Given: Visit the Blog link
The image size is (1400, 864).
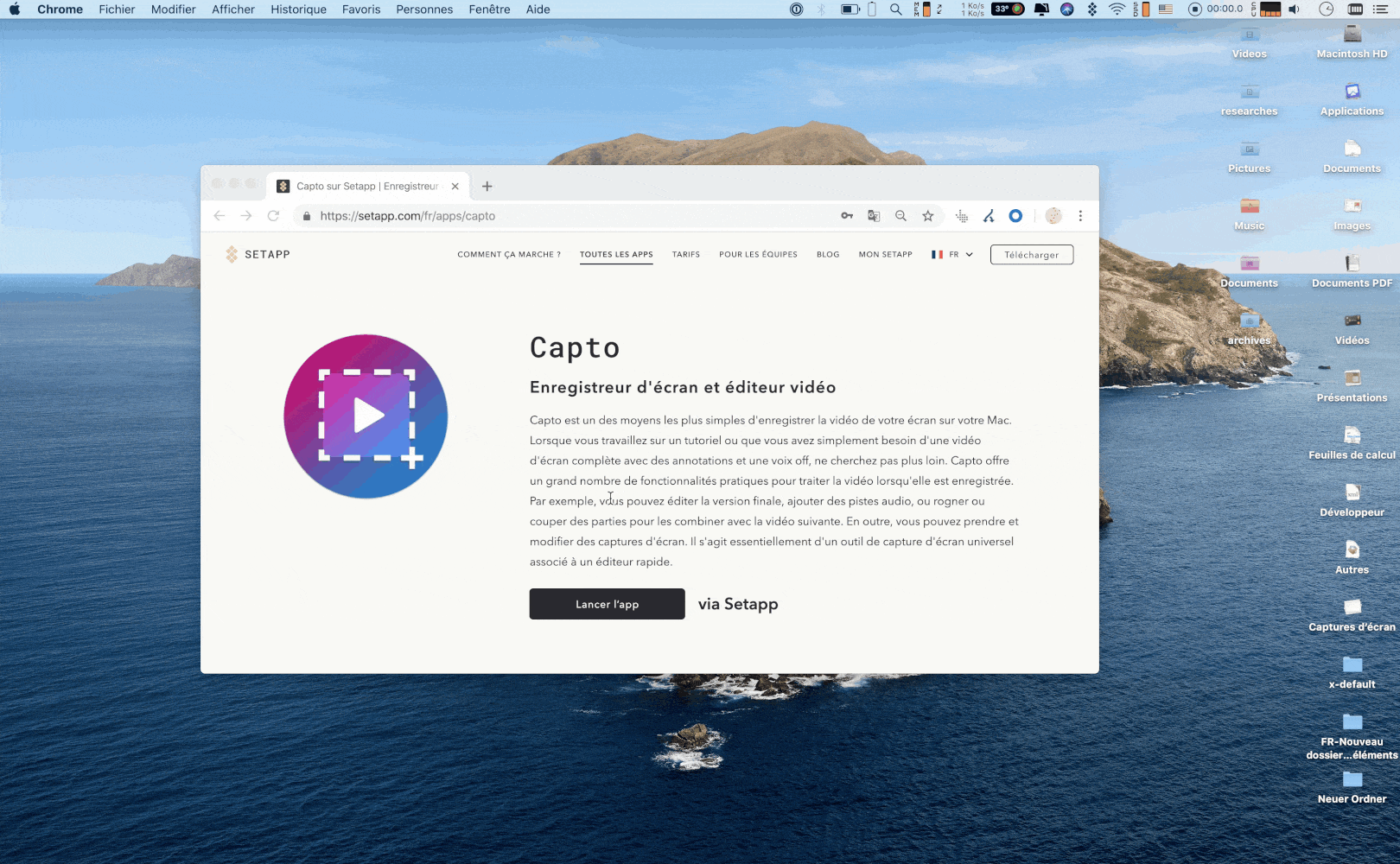Looking at the screenshot, I should tap(828, 255).
